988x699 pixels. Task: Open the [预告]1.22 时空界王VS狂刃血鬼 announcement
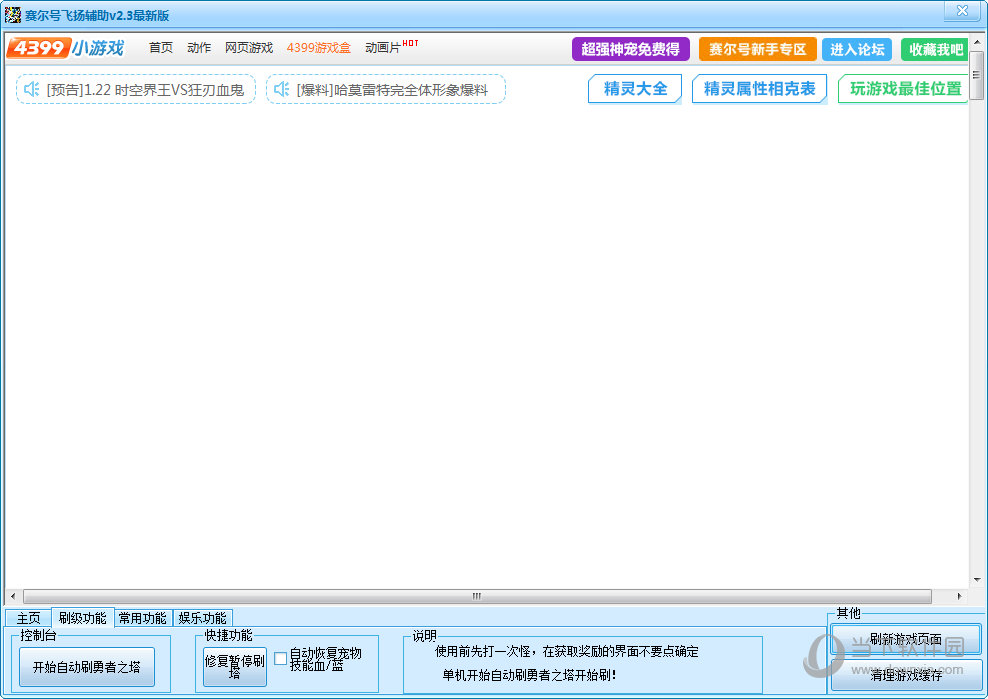[136, 89]
